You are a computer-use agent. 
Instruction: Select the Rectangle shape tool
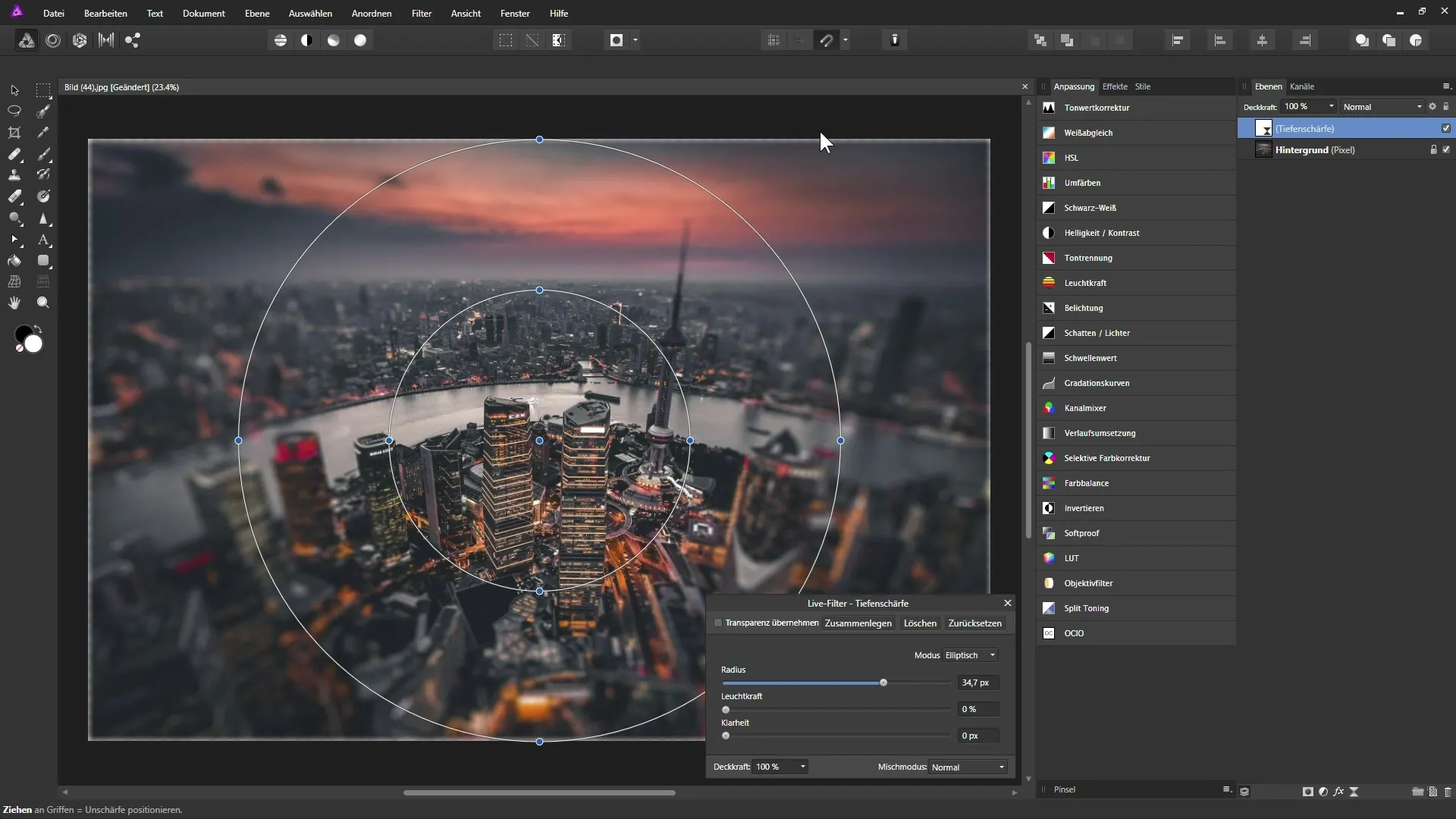(x=43, y=261)
